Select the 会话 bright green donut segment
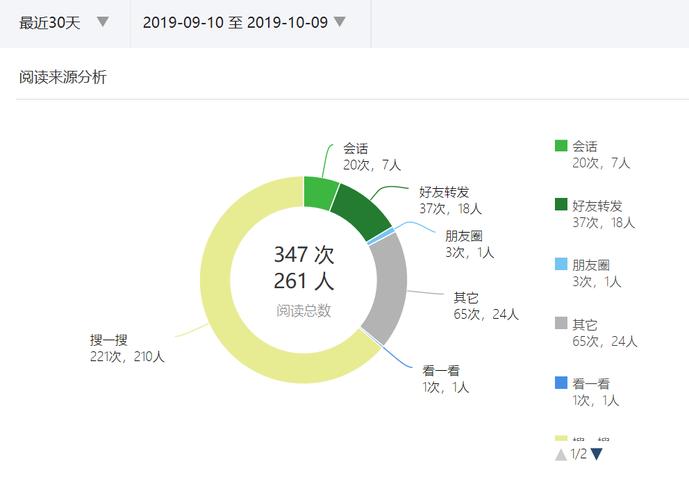 319,192
